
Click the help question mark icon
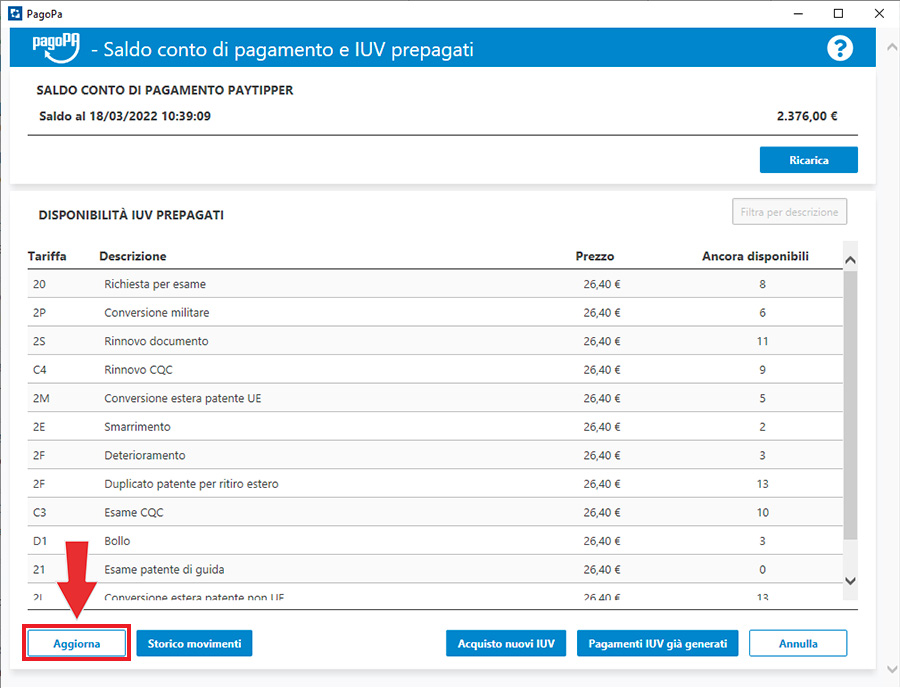pos(840,48)
